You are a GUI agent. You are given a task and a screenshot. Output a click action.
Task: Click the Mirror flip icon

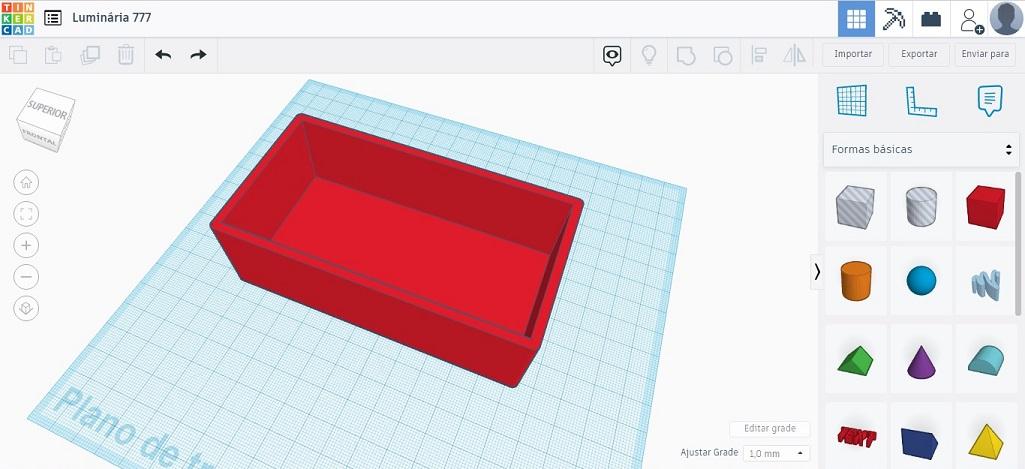coord(795,55)
